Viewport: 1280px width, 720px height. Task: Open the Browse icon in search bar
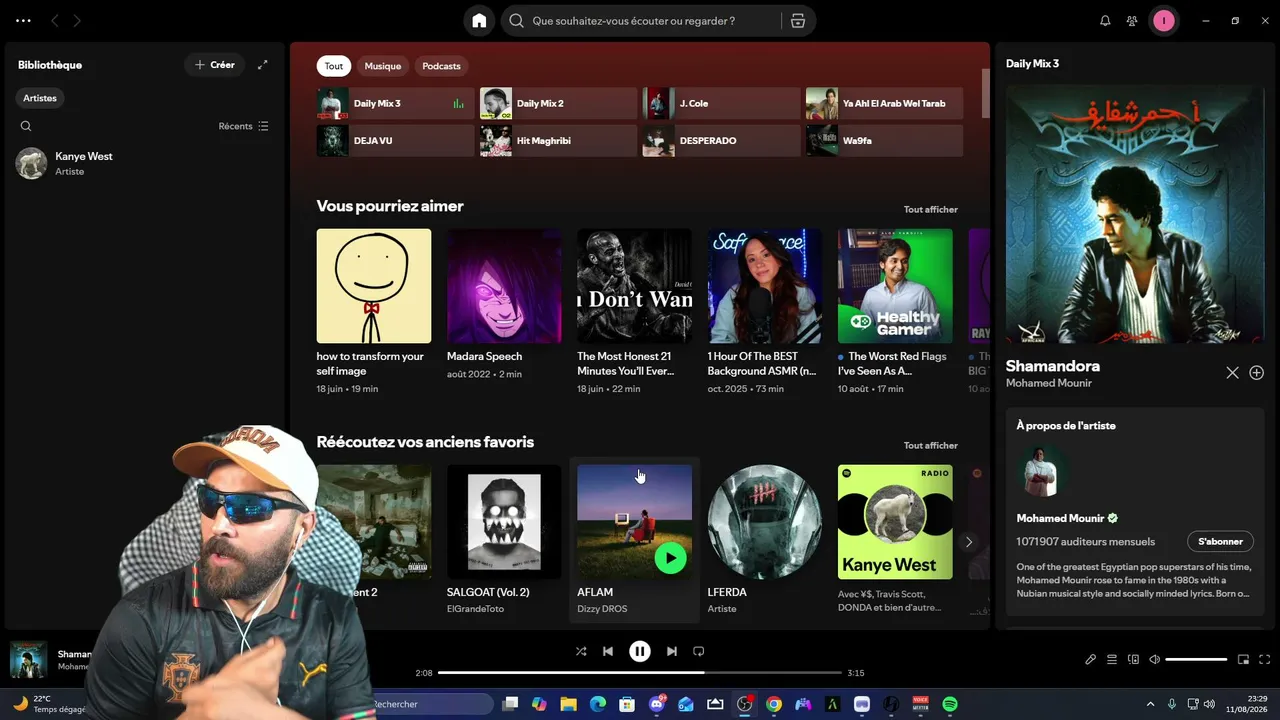[x=797, y=21]
